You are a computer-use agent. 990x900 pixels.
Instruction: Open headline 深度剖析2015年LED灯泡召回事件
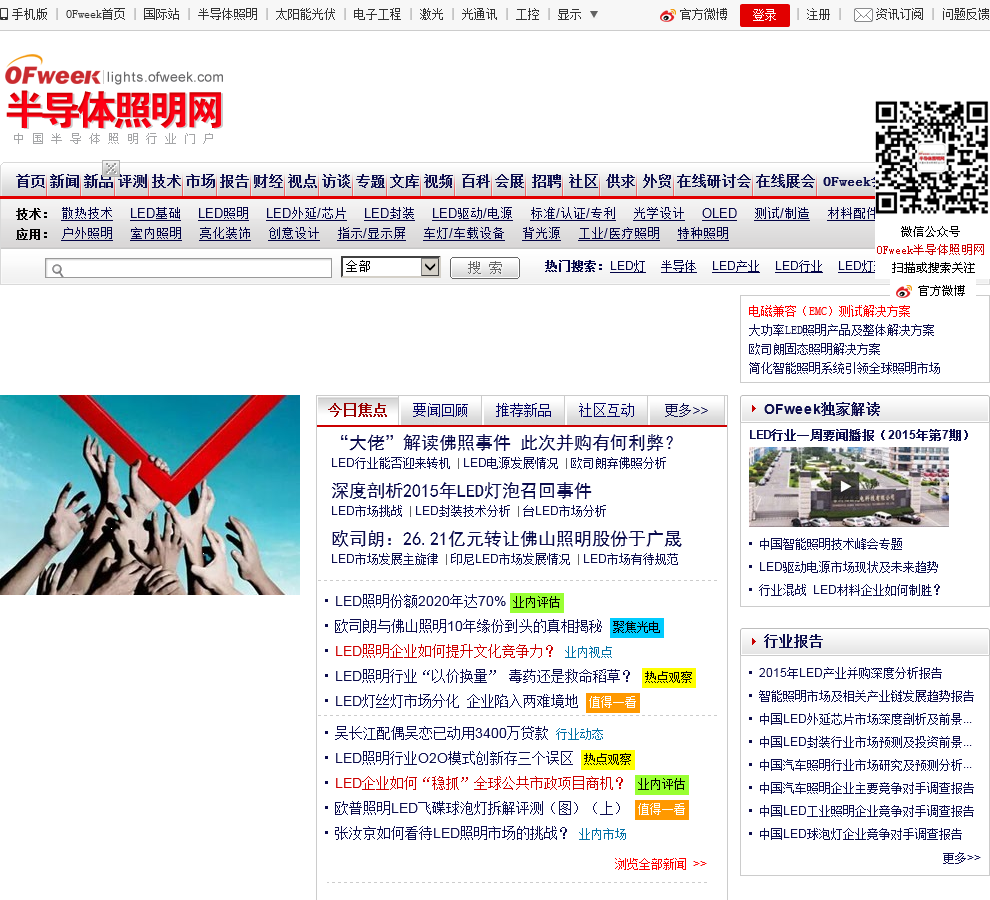(x=461, y=491)
